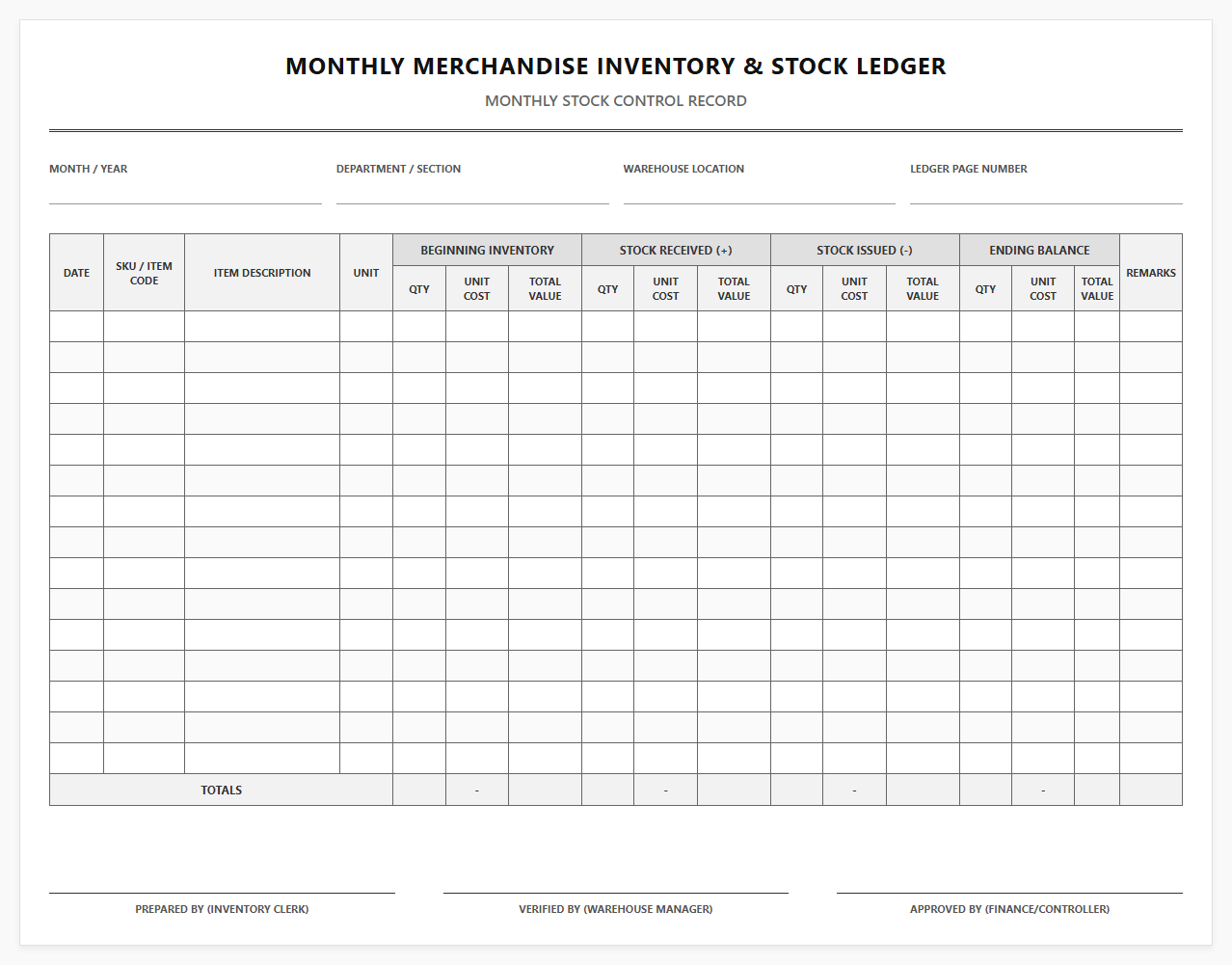Click the Totals dash under Beginning Inventory unit cost

[x=477, y=791]
